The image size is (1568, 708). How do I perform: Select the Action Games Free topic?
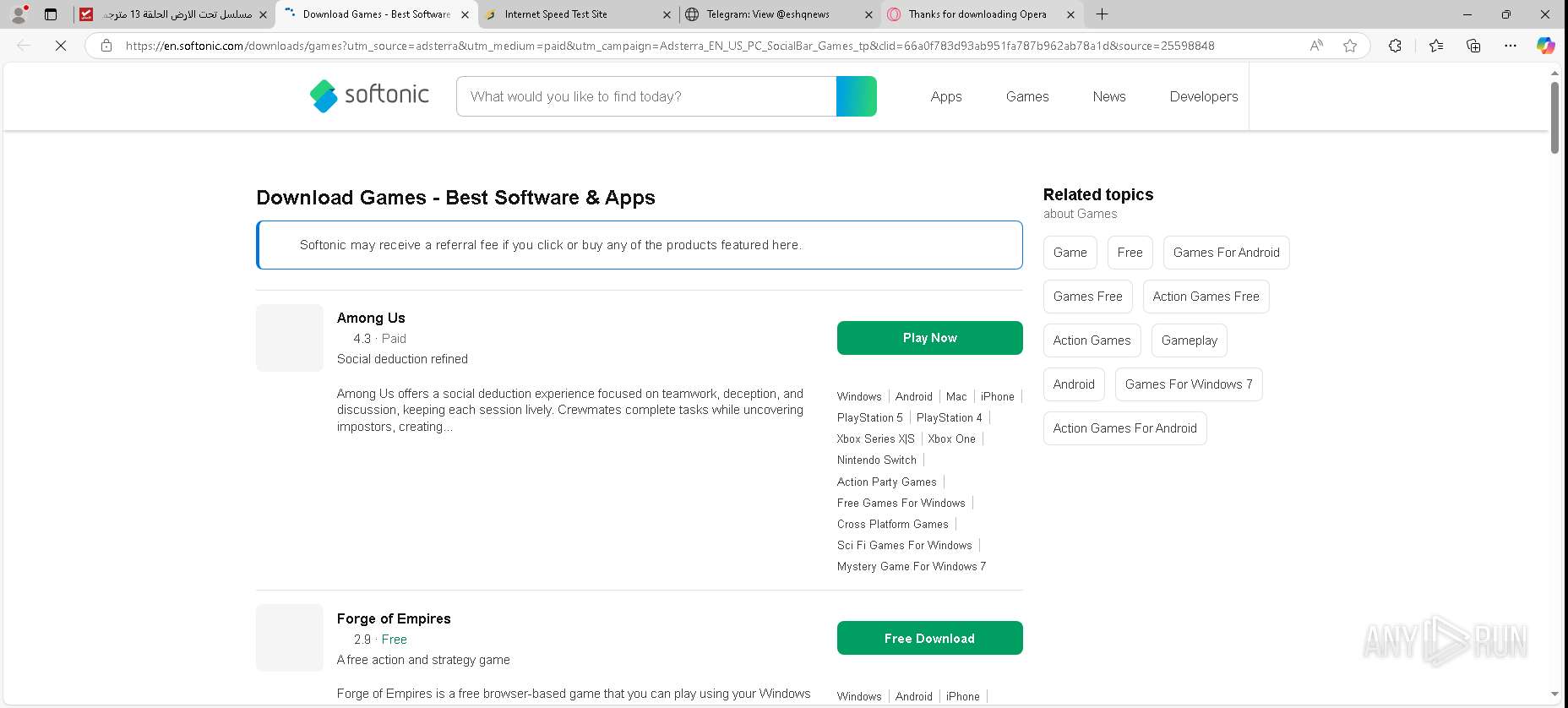(x=1206, y=297)
